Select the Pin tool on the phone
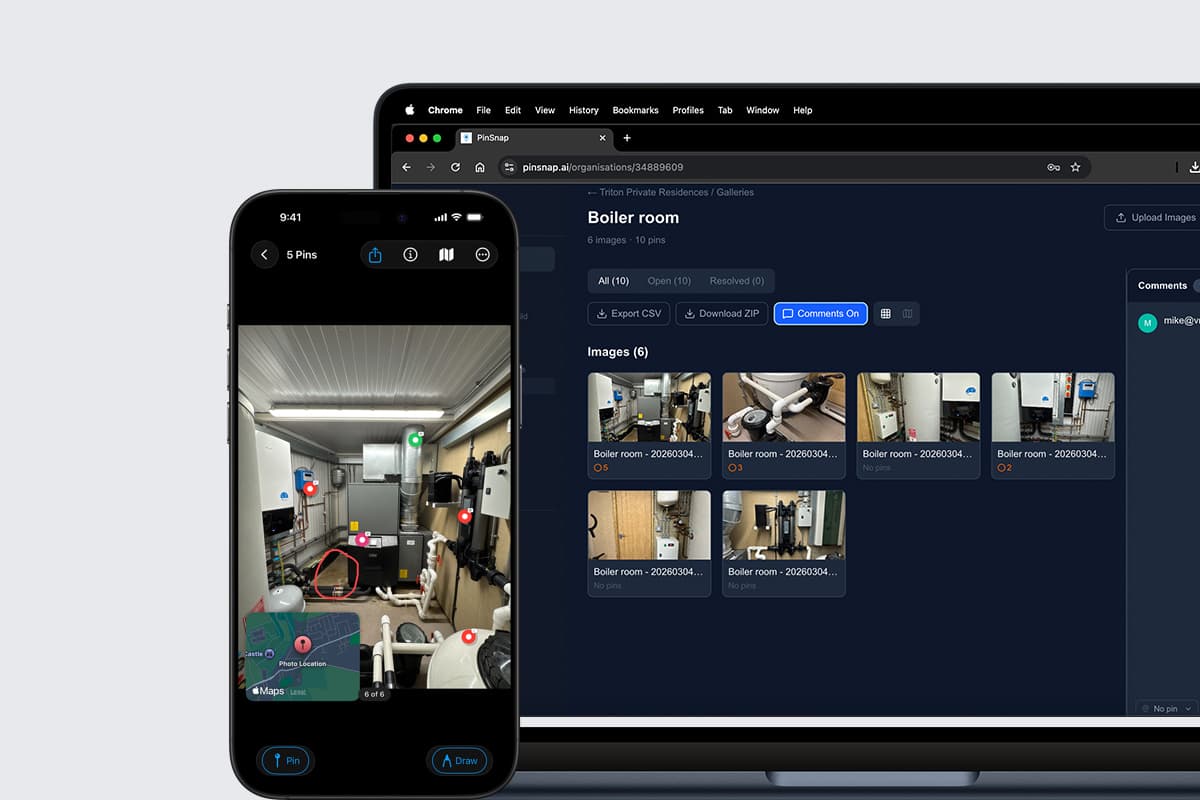This screenshot has height=800, width=1200. click(285, 760)
